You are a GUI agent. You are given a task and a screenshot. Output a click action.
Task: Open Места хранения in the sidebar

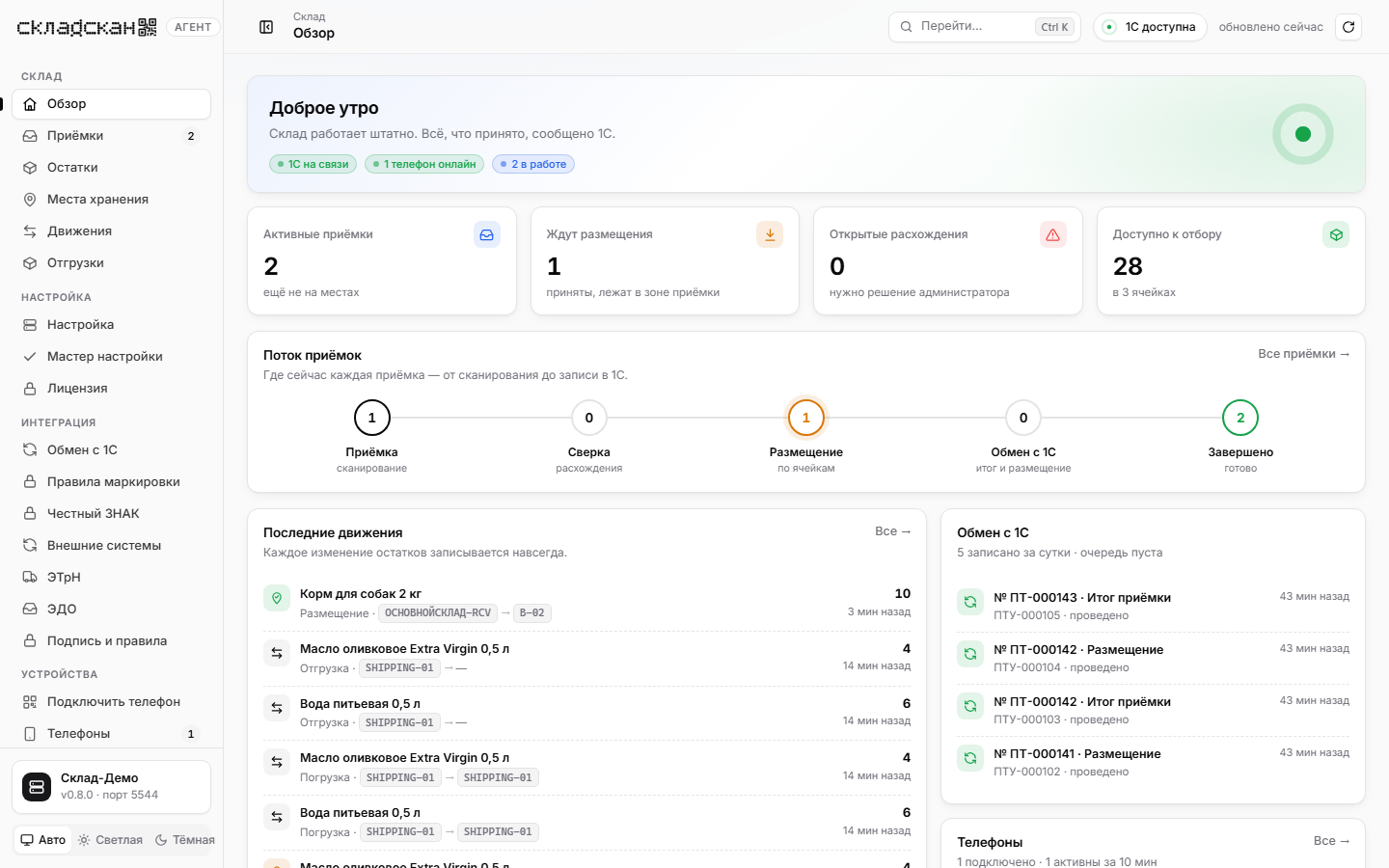pyautogui.click(x=111, y=200)
